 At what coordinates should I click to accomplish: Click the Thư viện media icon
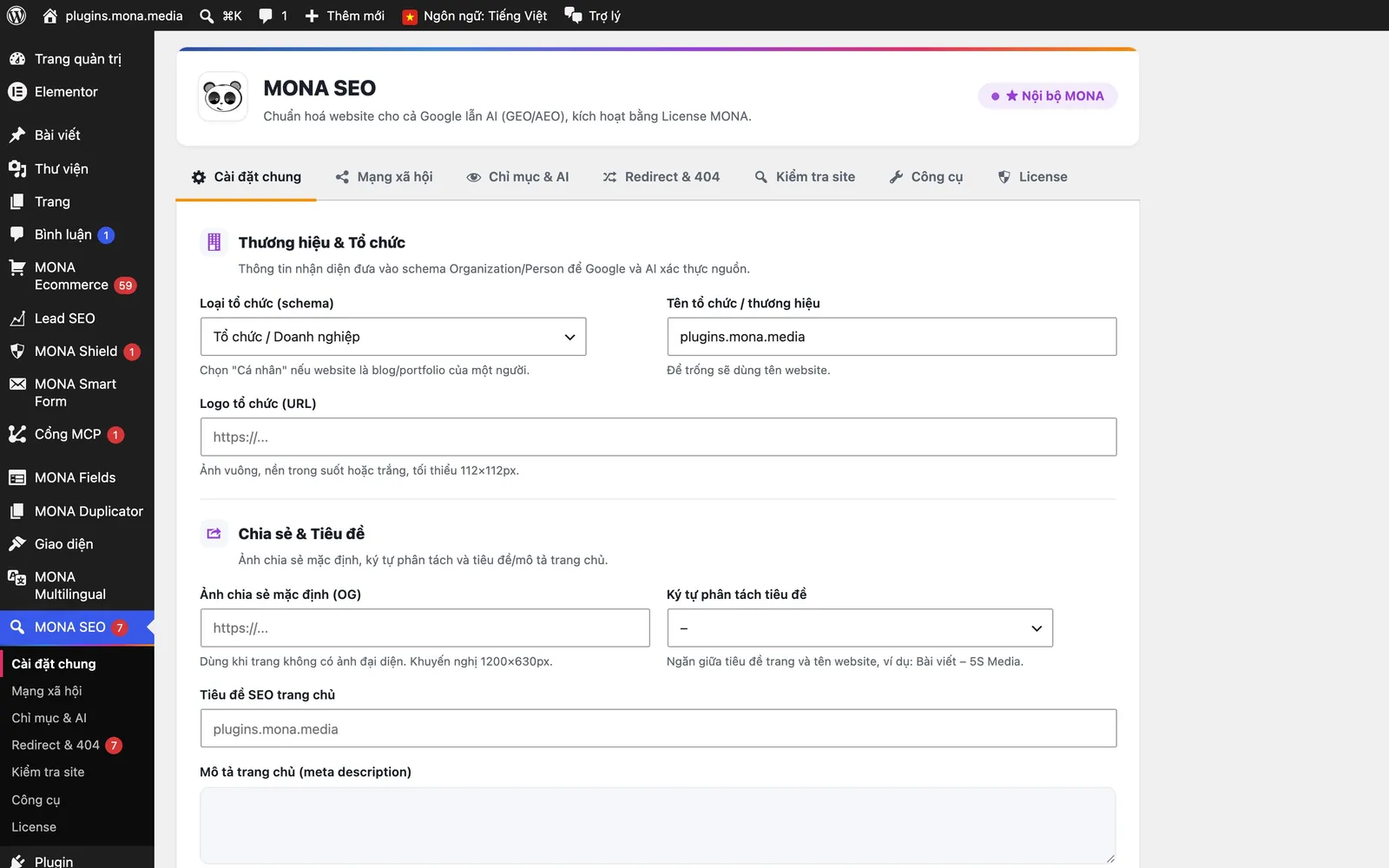pyautogui.click(x=17, y=168)
